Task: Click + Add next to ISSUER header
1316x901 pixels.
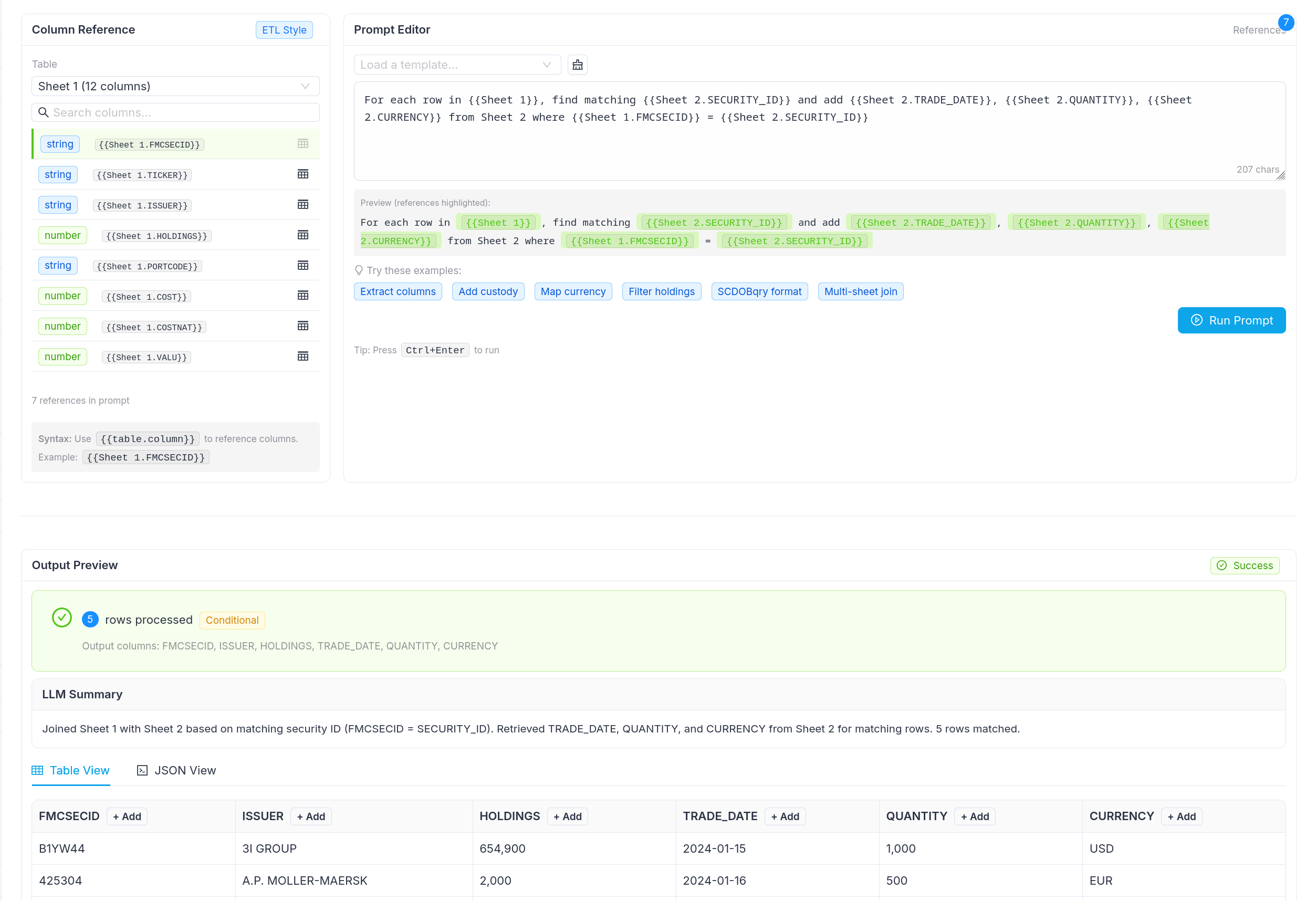Action: point(311,816)
